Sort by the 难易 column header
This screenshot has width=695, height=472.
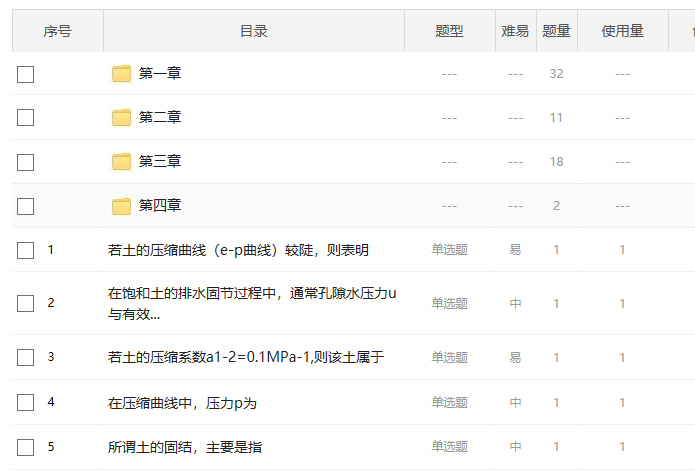515,31
